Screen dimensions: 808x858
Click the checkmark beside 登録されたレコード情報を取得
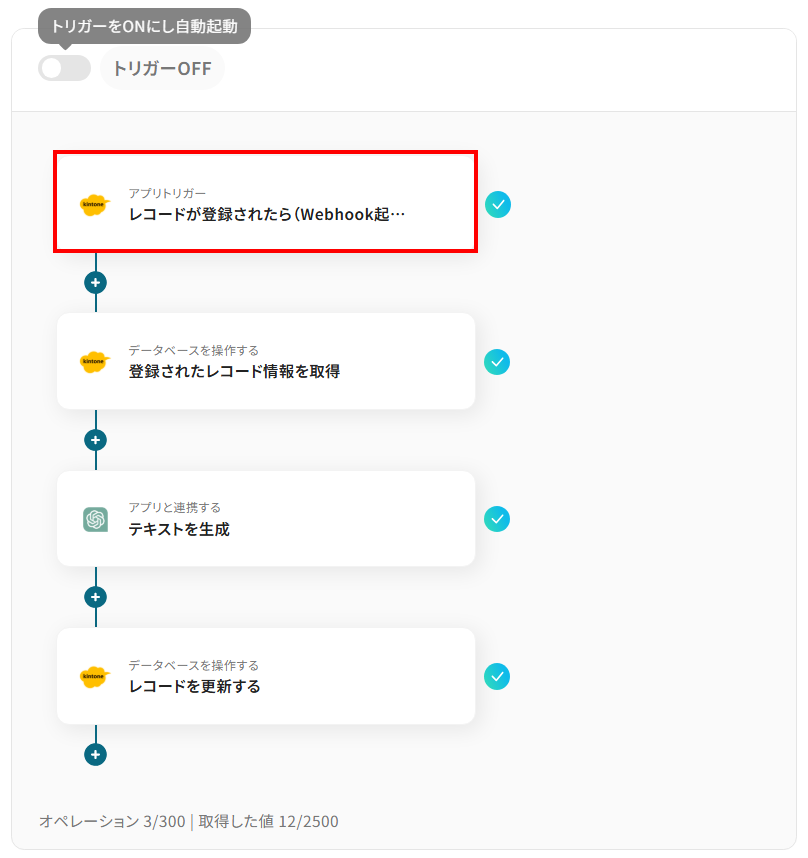pyautogui.click(x=497, y=362)
